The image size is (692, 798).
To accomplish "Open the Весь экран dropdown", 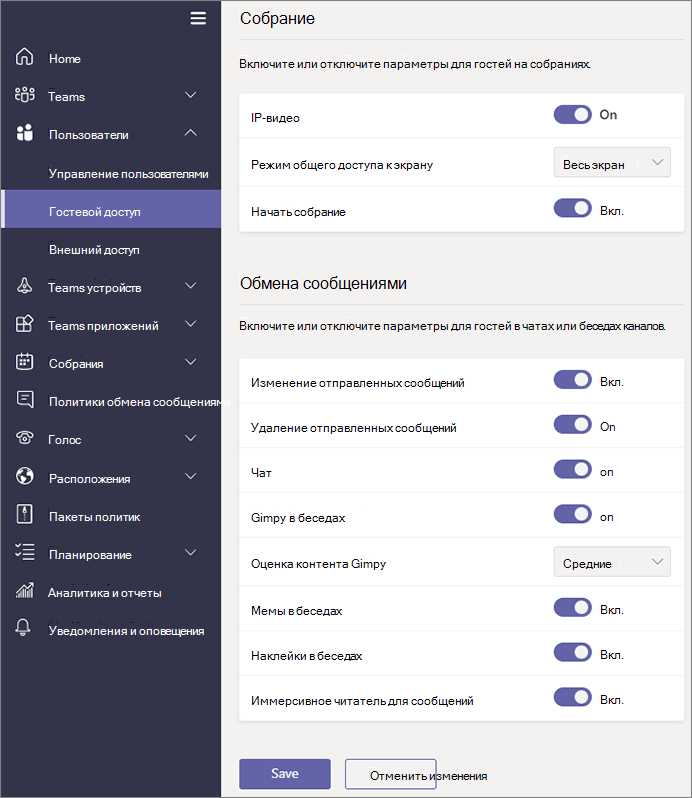I will [x=612, y=162].
